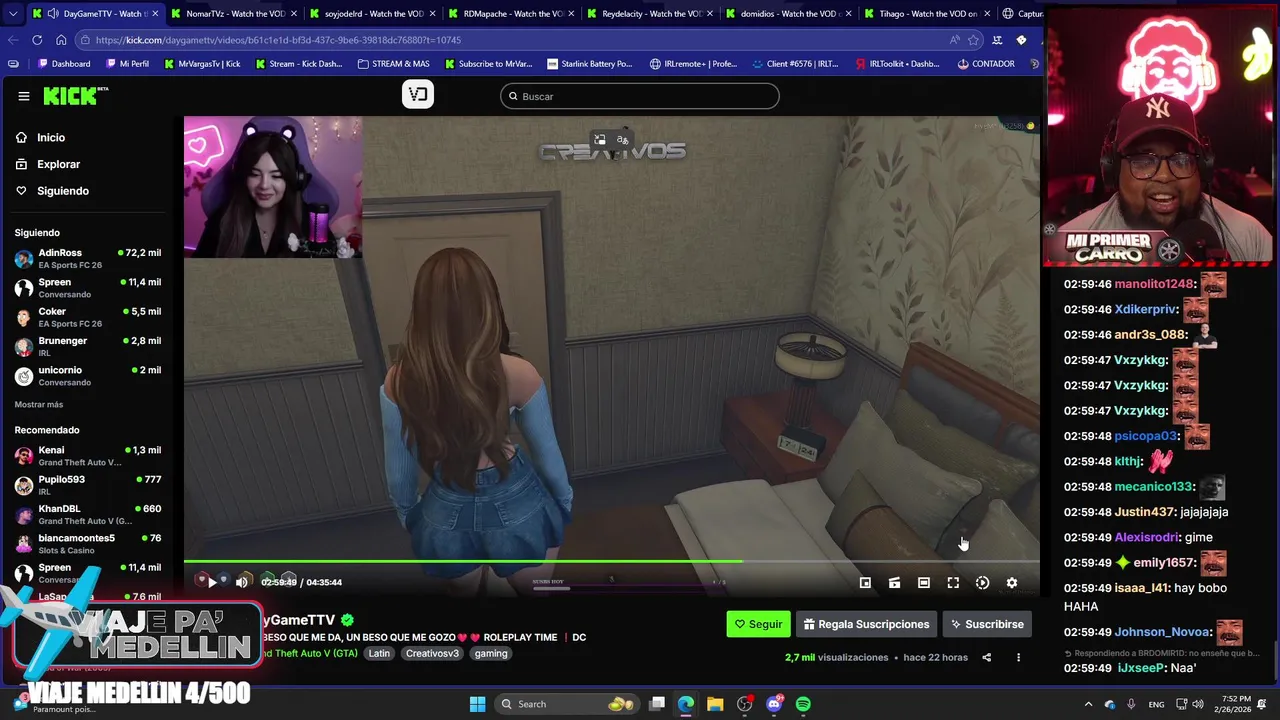Click the address bar URL
The height and width of the screenshot is (720, 1280).
click(278, 40)
